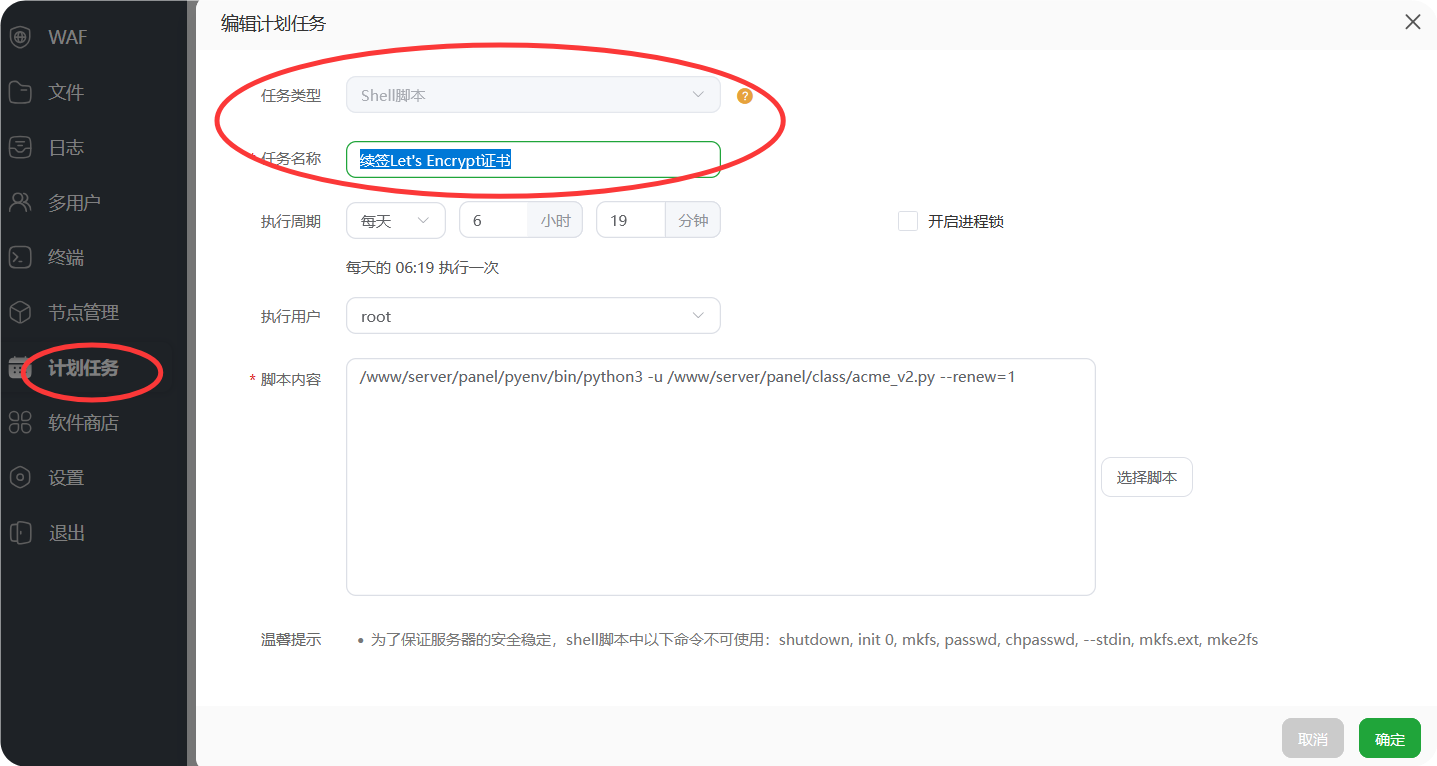Click the 文件 folder icon
Screen dimensions: 1437x766
click(20, 92)
